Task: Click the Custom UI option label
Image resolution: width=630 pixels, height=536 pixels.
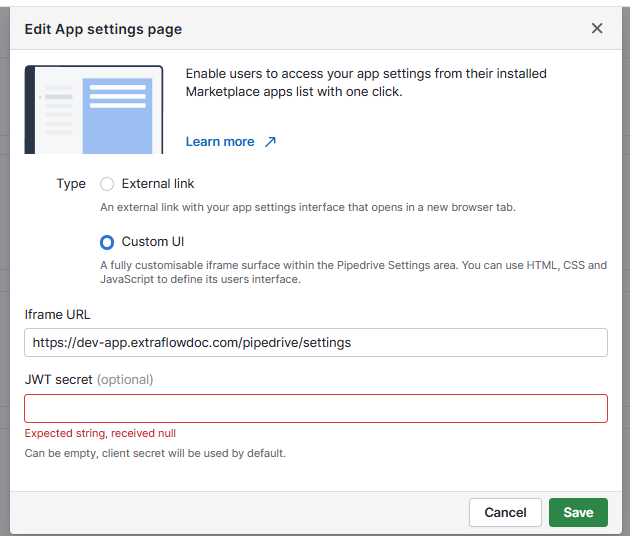Action: tap(153, 242)
